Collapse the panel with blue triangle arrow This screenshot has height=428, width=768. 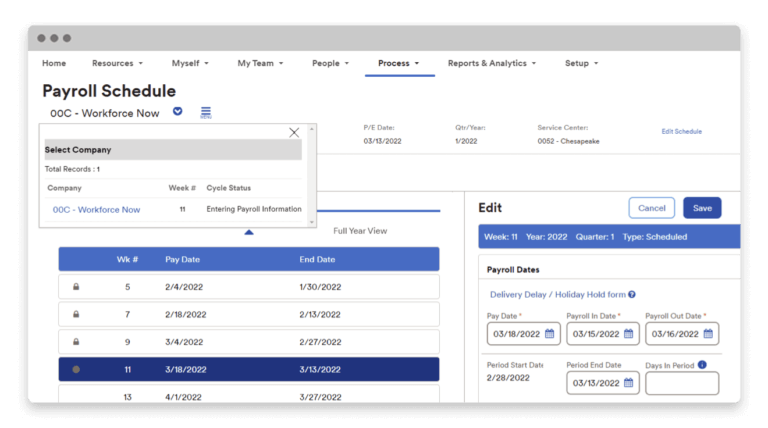(249, 232)
